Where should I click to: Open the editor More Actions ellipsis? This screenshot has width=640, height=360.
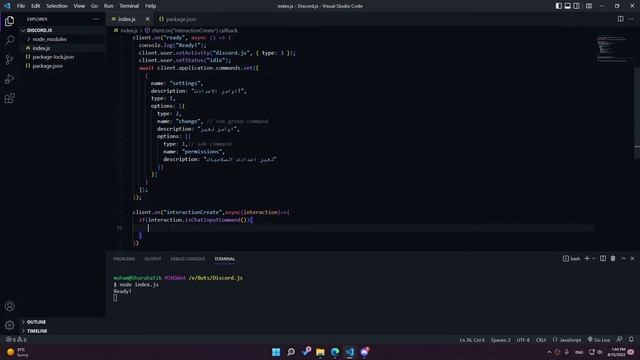[x=631, y=19]
